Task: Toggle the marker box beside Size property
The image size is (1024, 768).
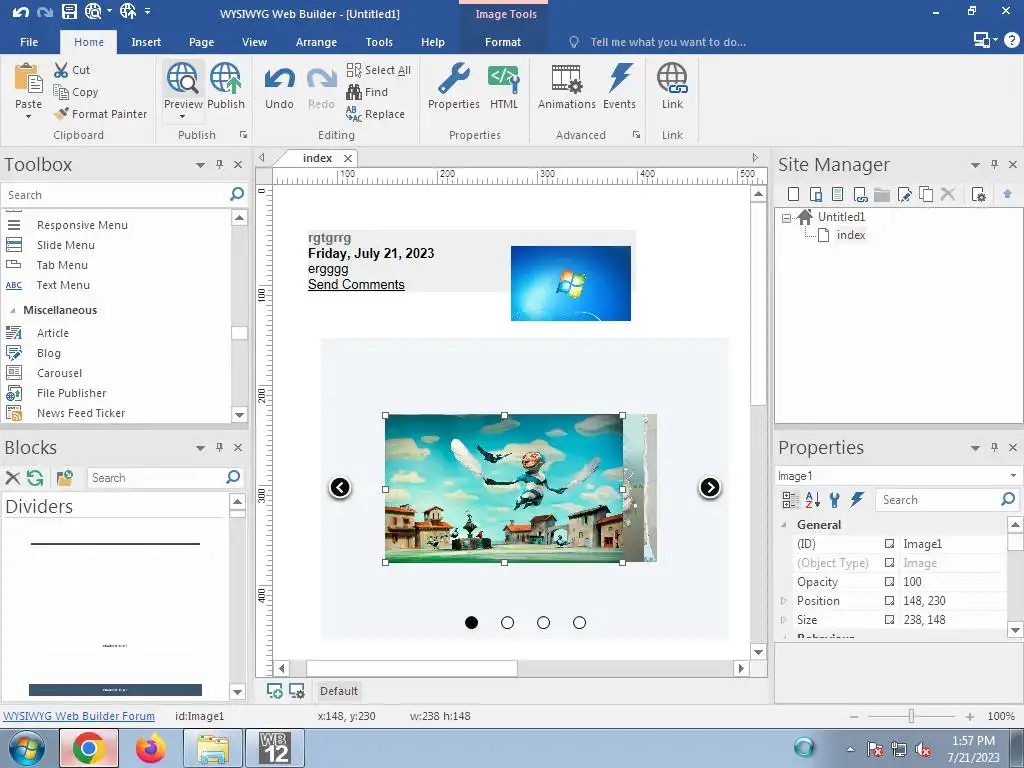Action: (889, 619)
